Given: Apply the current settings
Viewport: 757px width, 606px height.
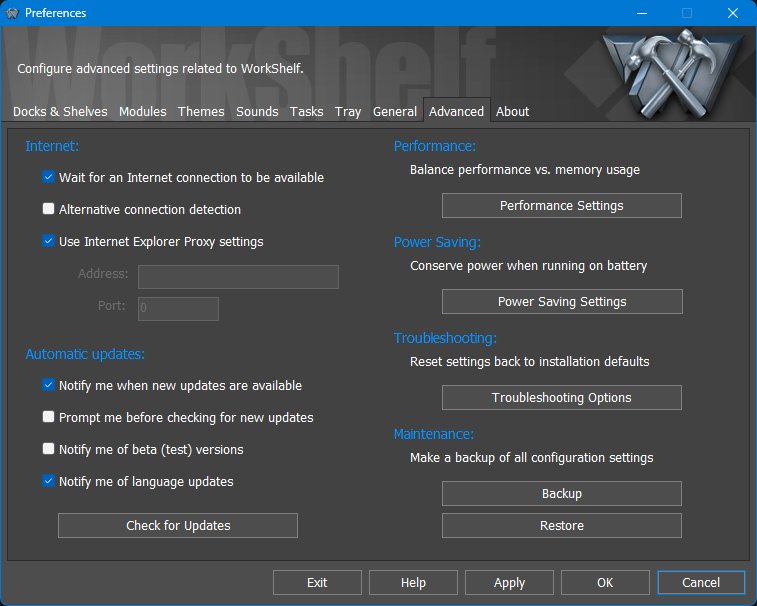Looking at the screenshot, I should tap(509, 583).
